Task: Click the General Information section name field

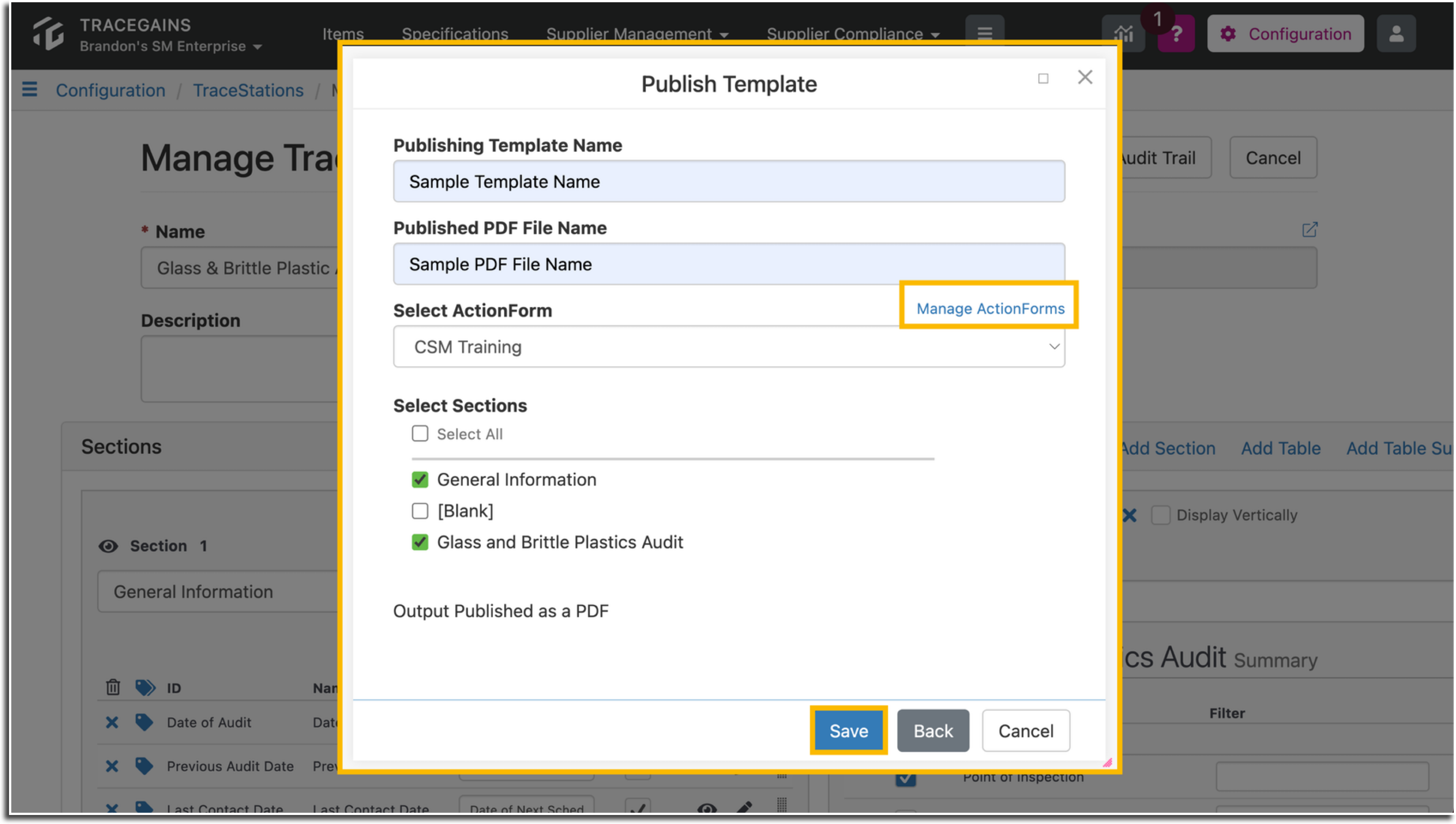Action: click(218, 591)
